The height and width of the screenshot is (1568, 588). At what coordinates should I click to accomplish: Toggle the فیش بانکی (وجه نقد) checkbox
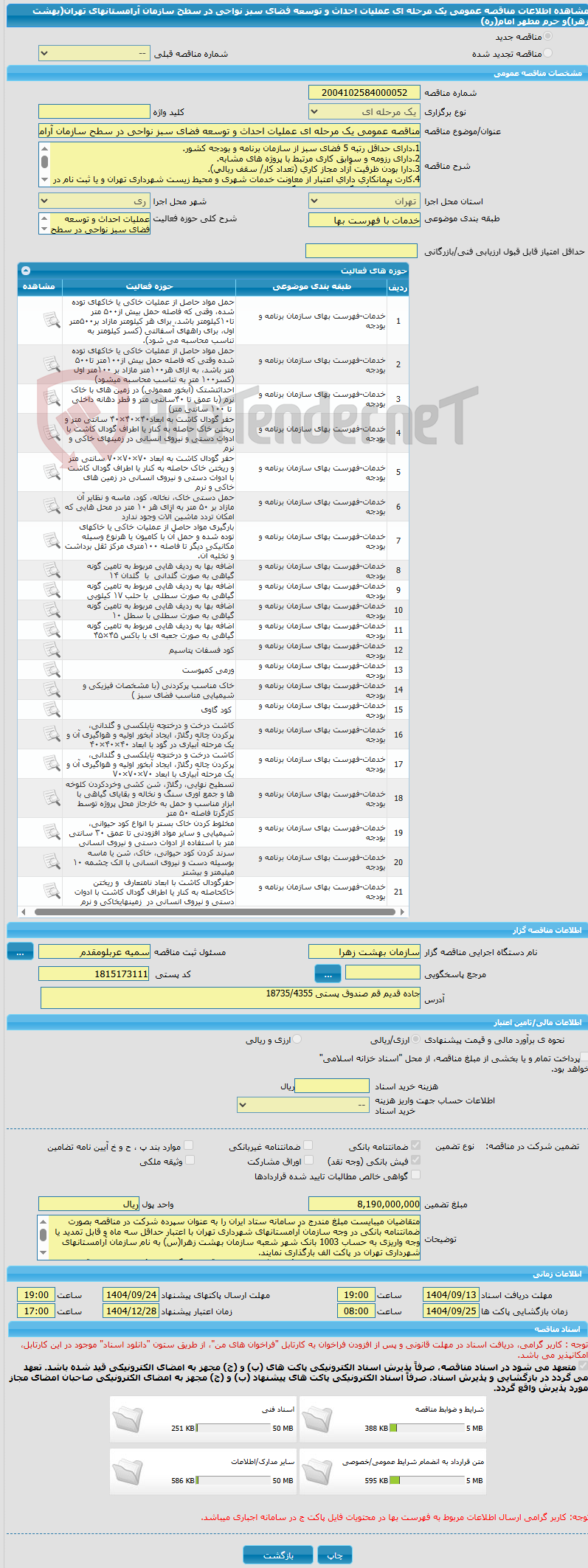coord(416,1160)
